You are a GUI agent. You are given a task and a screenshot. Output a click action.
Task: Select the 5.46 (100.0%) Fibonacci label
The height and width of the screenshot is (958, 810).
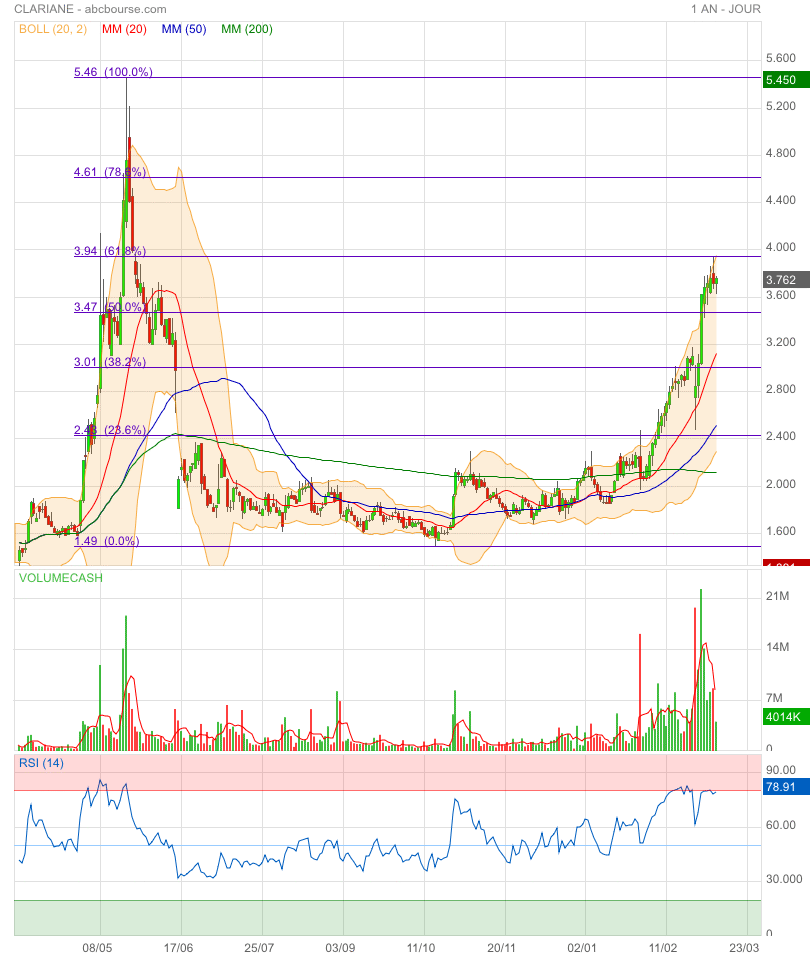[113, 71]
